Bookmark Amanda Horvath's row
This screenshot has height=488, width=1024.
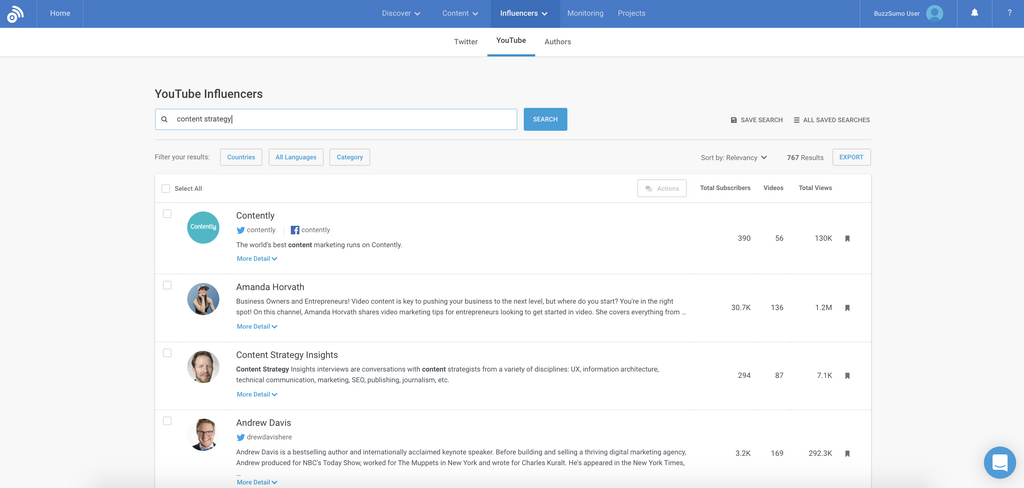click(x=847, y=308)
